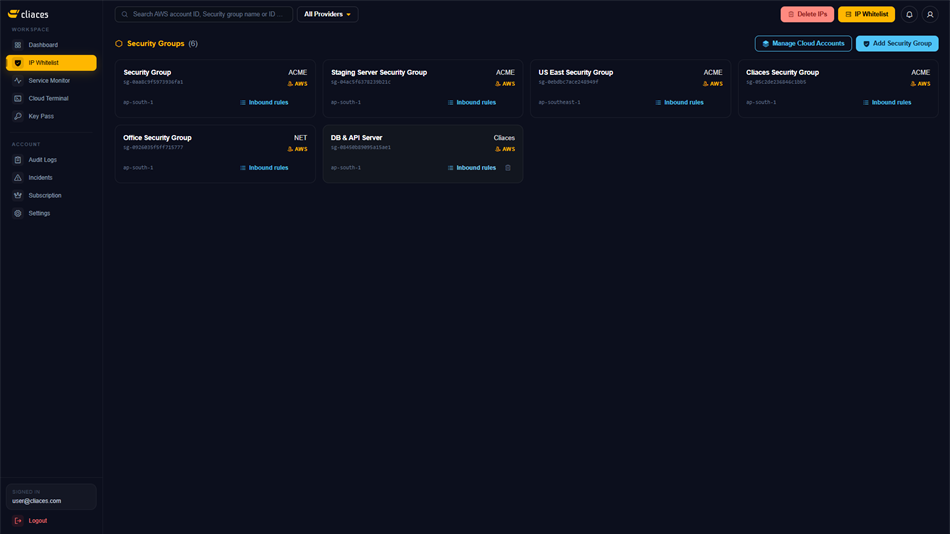
Task: Click AWS badge on Office Security Group card
Action: click(297, 149)
